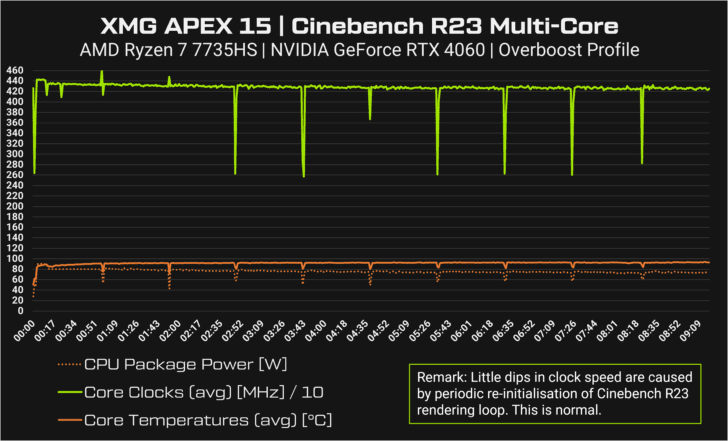
Task: Click the solid orange Core Temperatures legend swatch
Action: [x=69, y=420]
